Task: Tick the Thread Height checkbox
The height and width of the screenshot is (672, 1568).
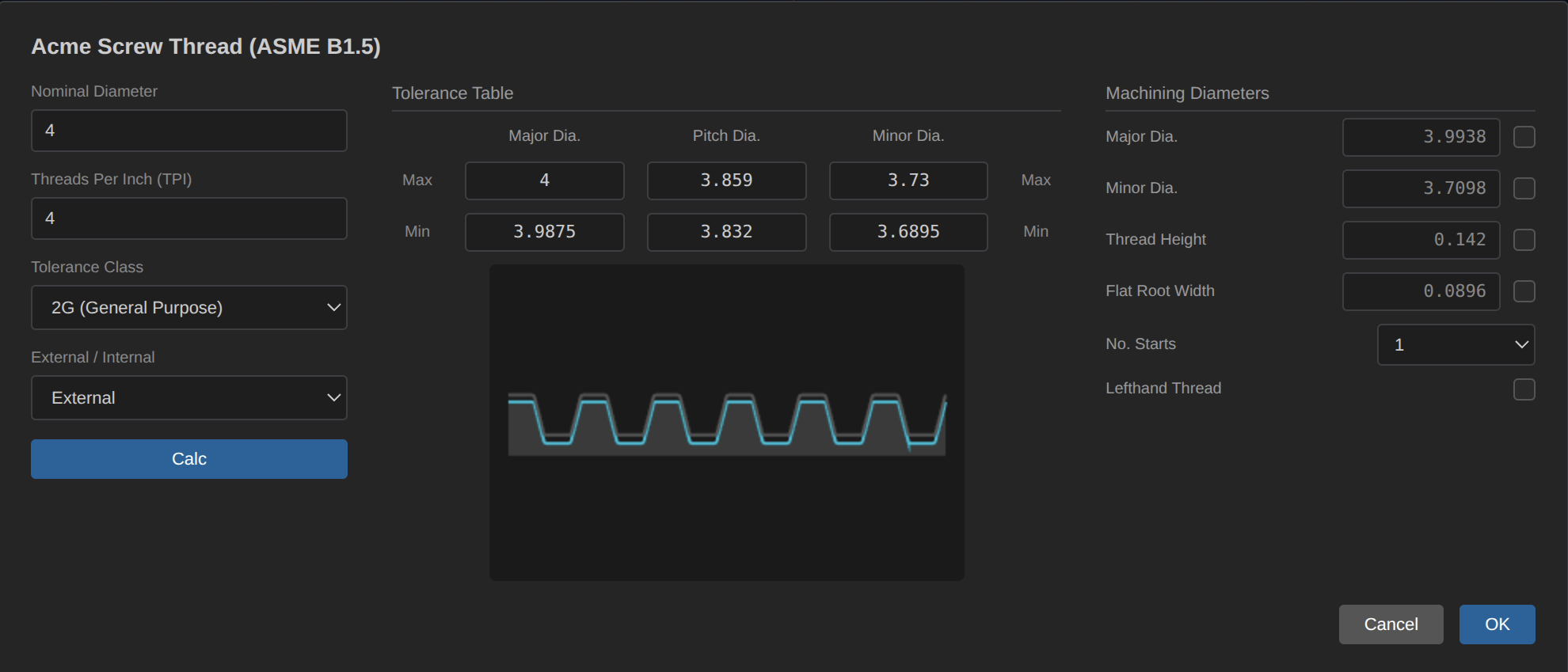Action: pos(1524,240)
